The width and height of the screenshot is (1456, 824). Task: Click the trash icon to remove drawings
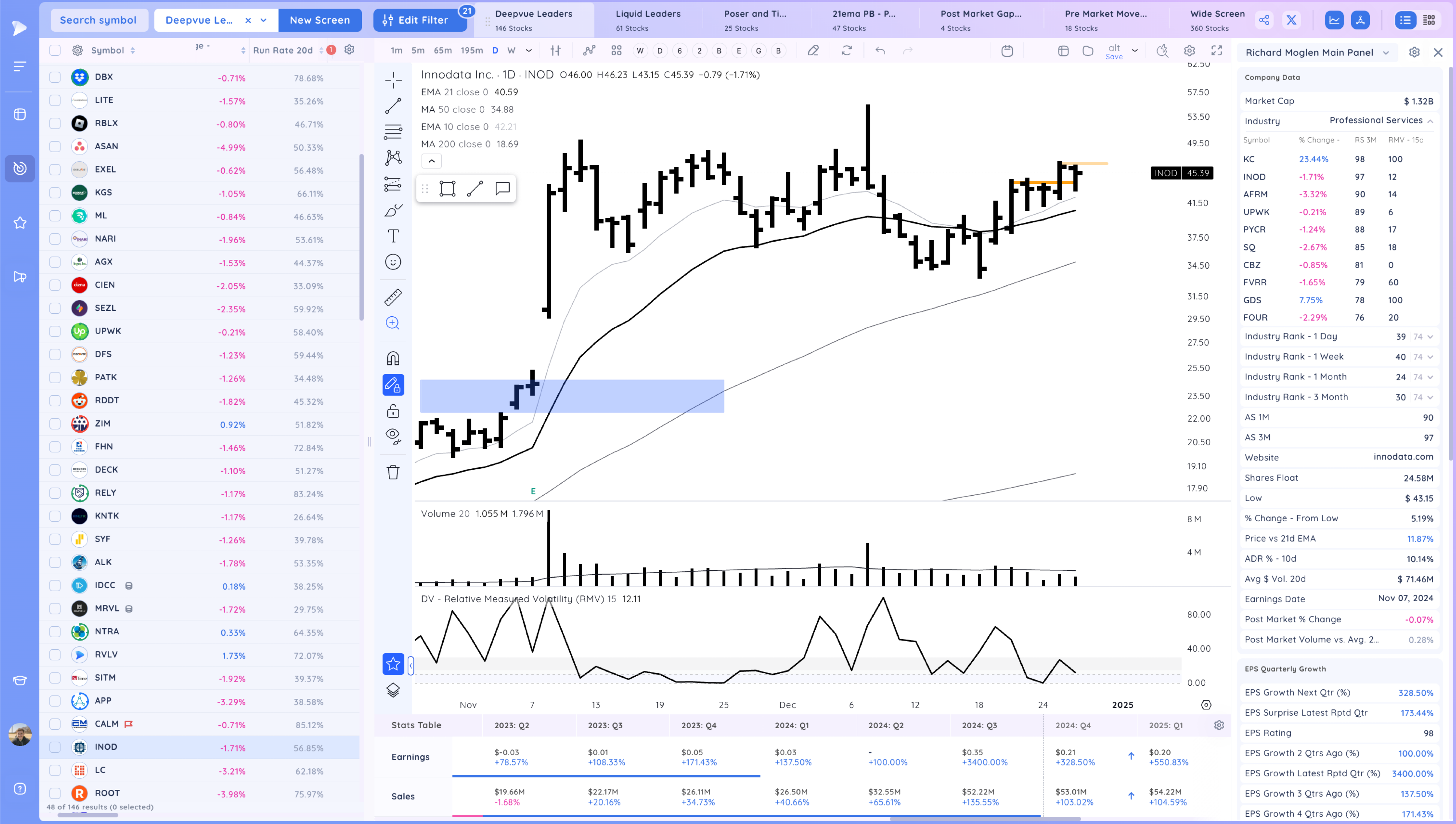[393, 472]
